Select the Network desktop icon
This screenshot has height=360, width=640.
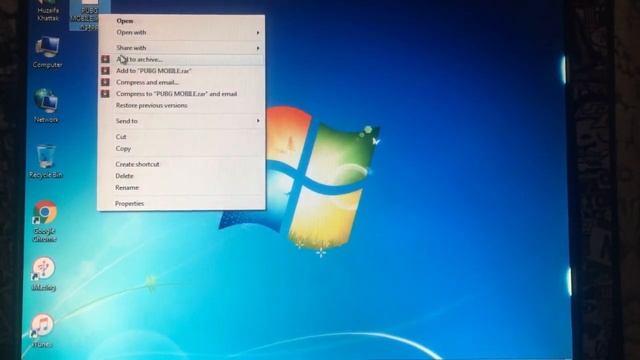(46, 105)
